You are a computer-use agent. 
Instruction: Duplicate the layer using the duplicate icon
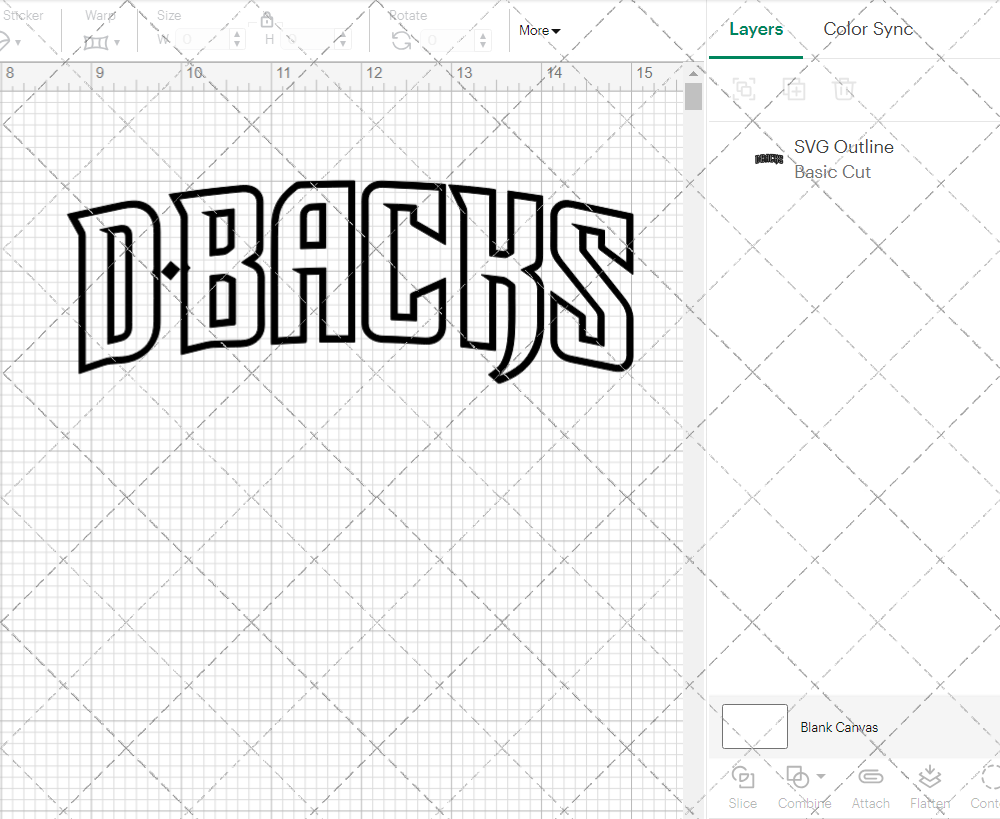pos(795,89)
